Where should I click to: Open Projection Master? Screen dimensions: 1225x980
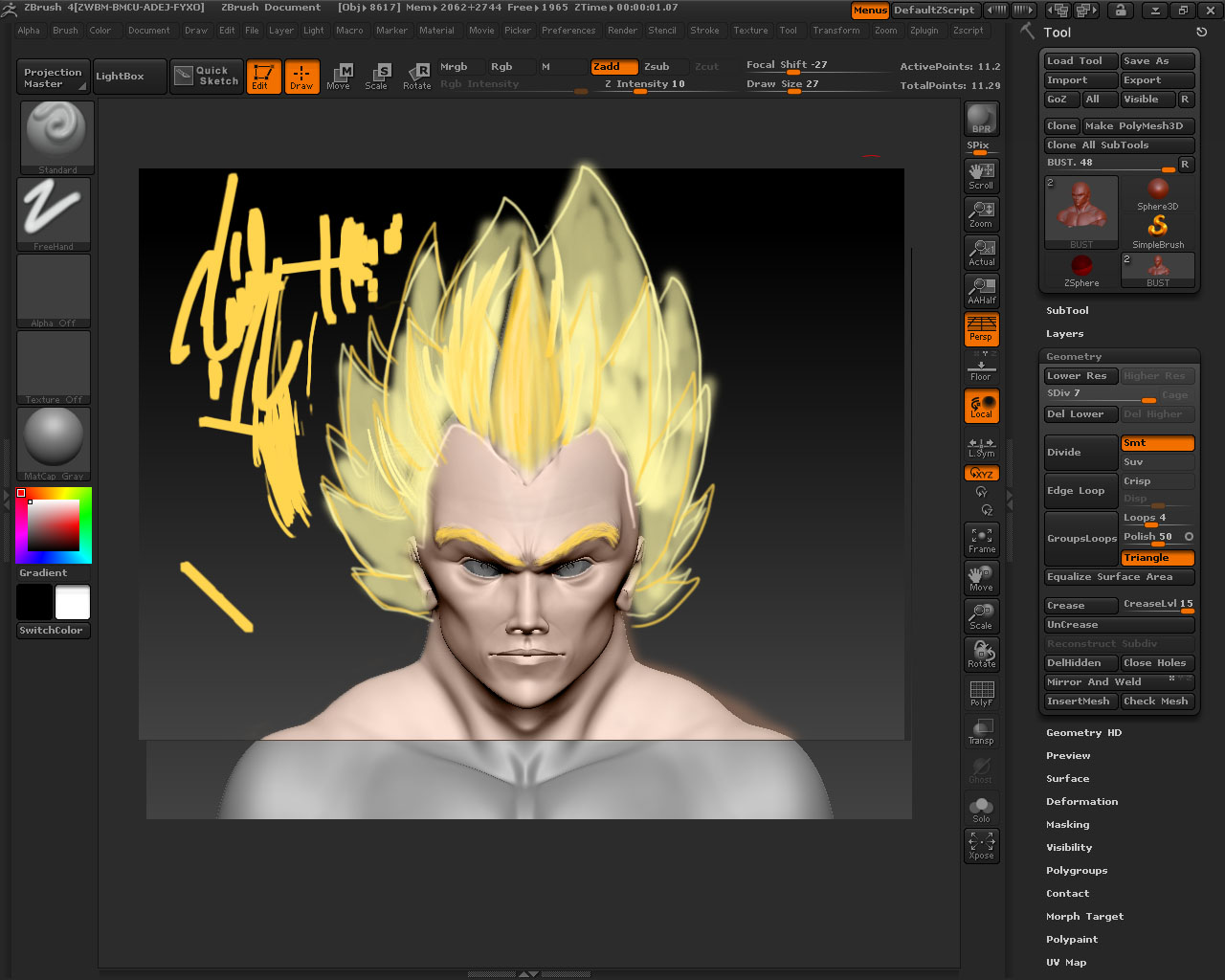click(54, 78)
